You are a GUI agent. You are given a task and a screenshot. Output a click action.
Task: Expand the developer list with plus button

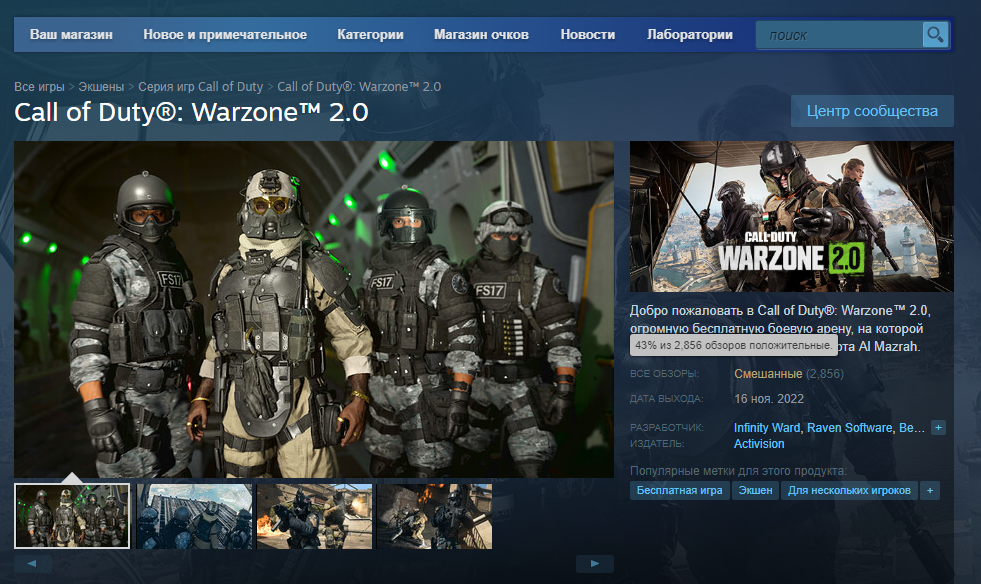click(x=938, y=428)
